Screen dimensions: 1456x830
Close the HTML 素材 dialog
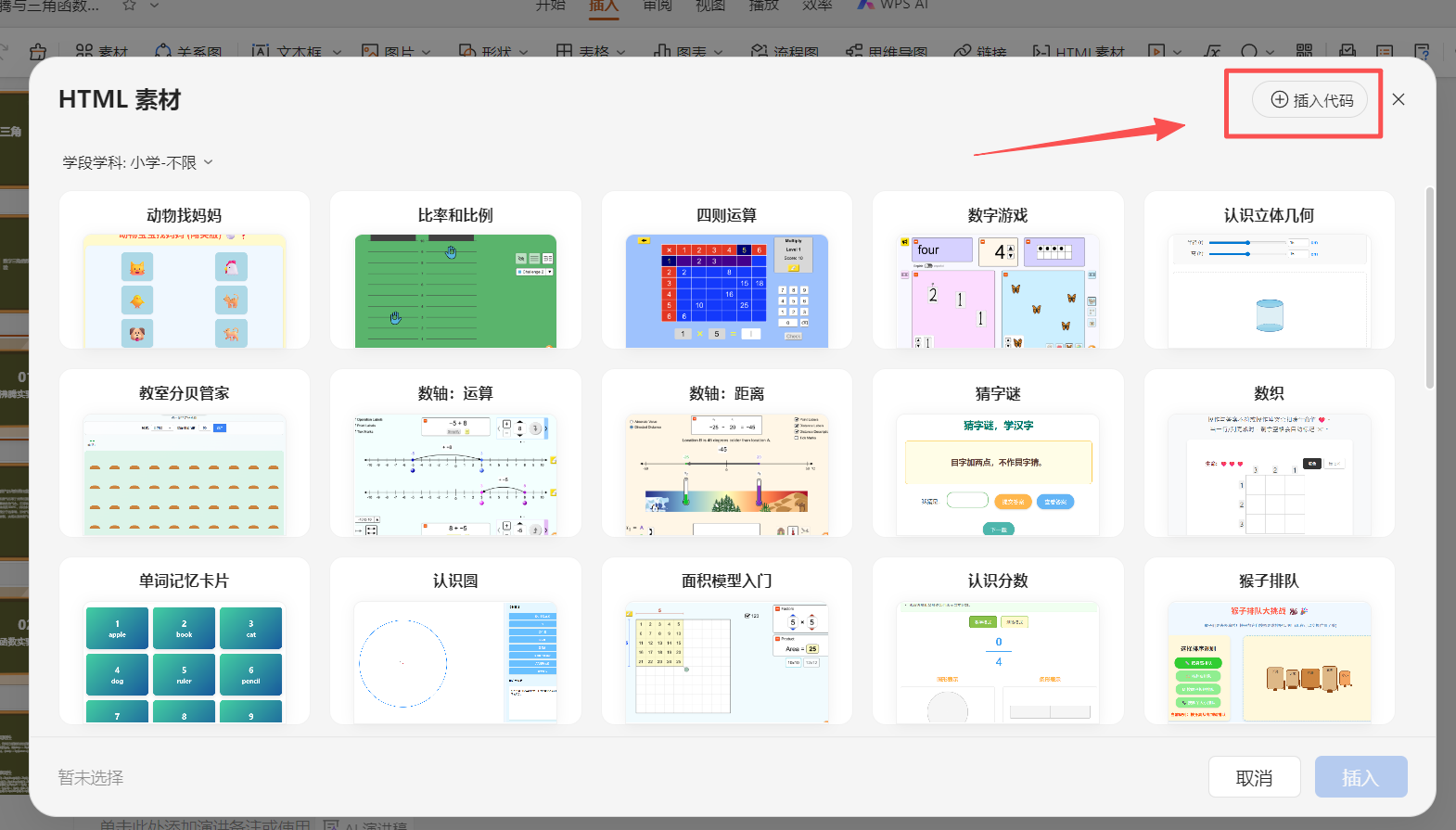tap(1398, 99)
